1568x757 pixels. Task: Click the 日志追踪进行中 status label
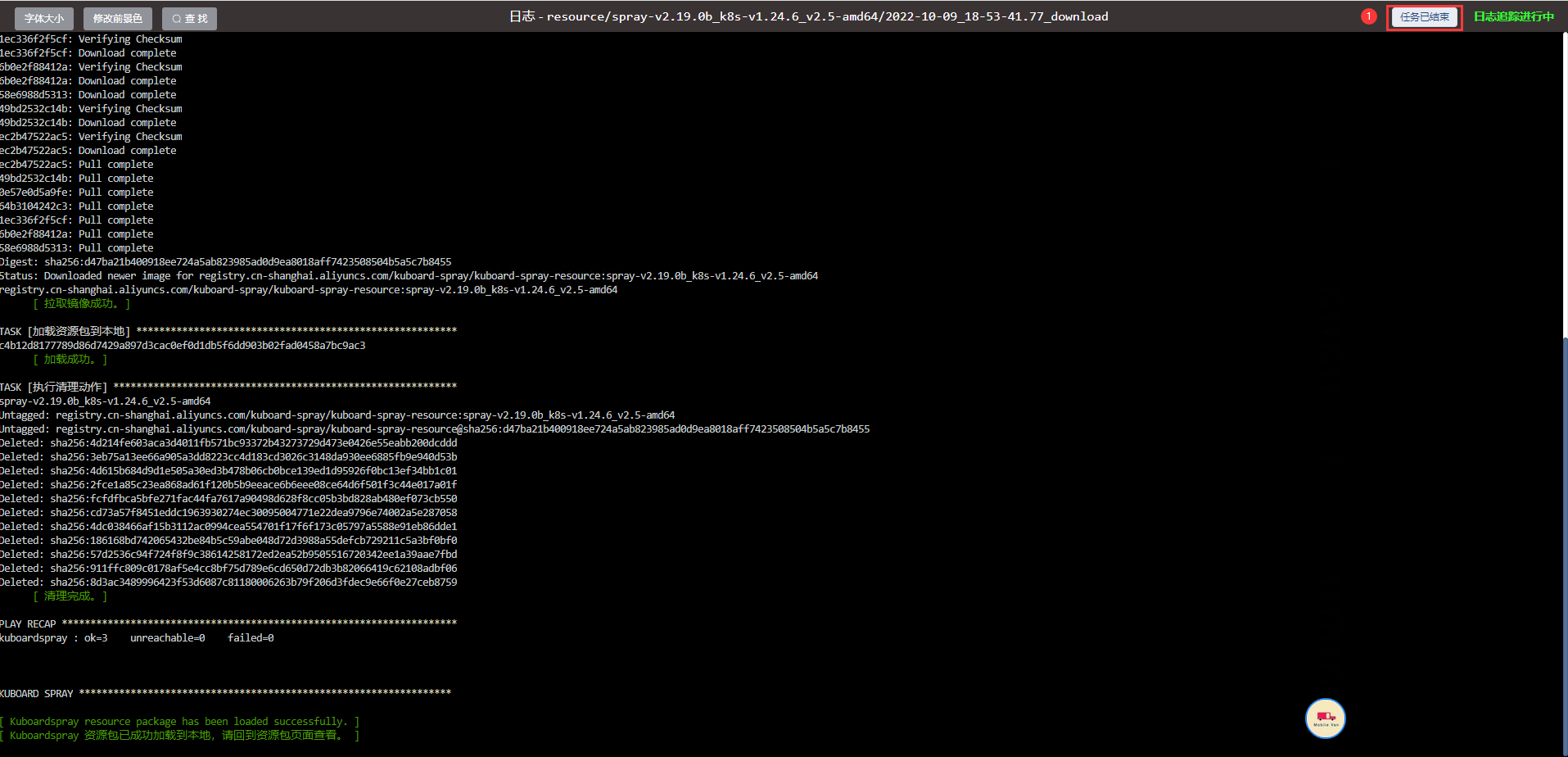coord(1514,16)
